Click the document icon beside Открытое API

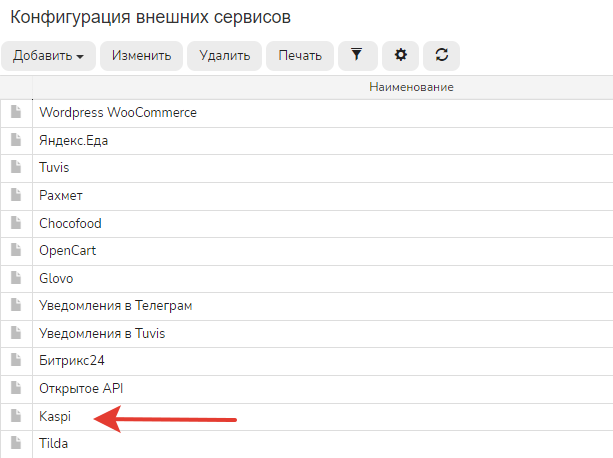click(x=16, y=388)
